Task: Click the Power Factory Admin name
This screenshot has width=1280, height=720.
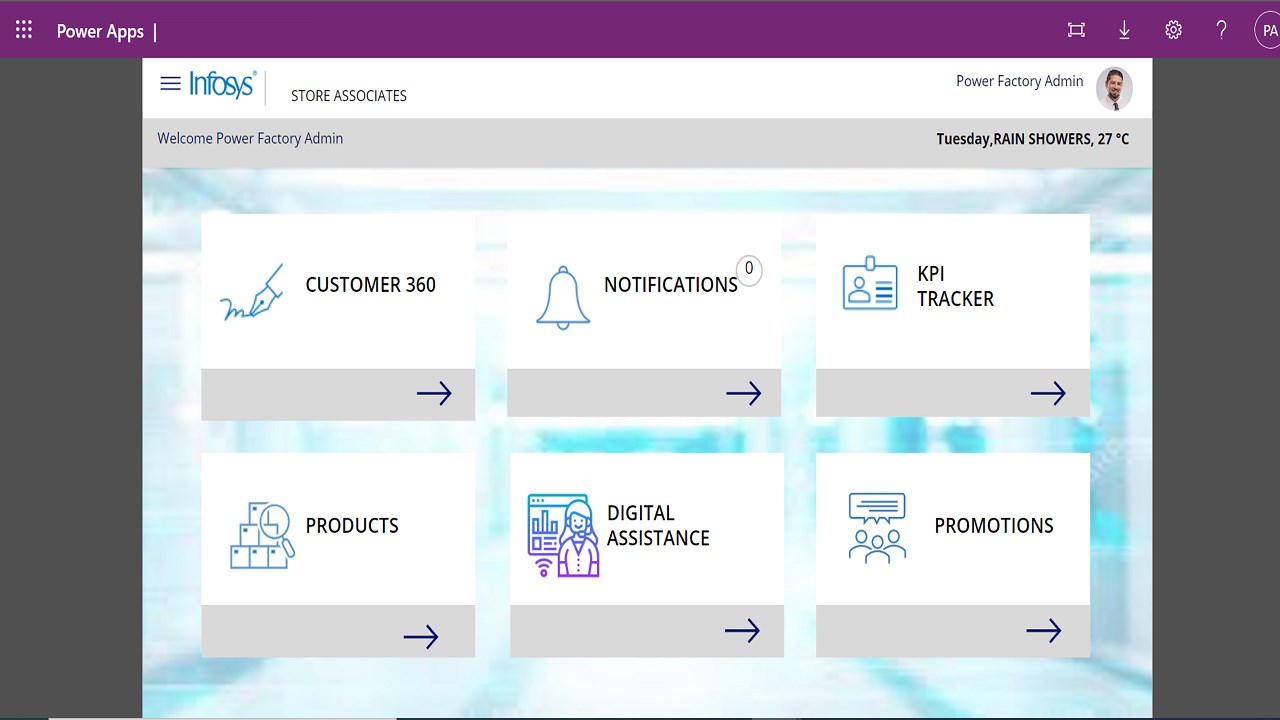Action: [1019, 81]
